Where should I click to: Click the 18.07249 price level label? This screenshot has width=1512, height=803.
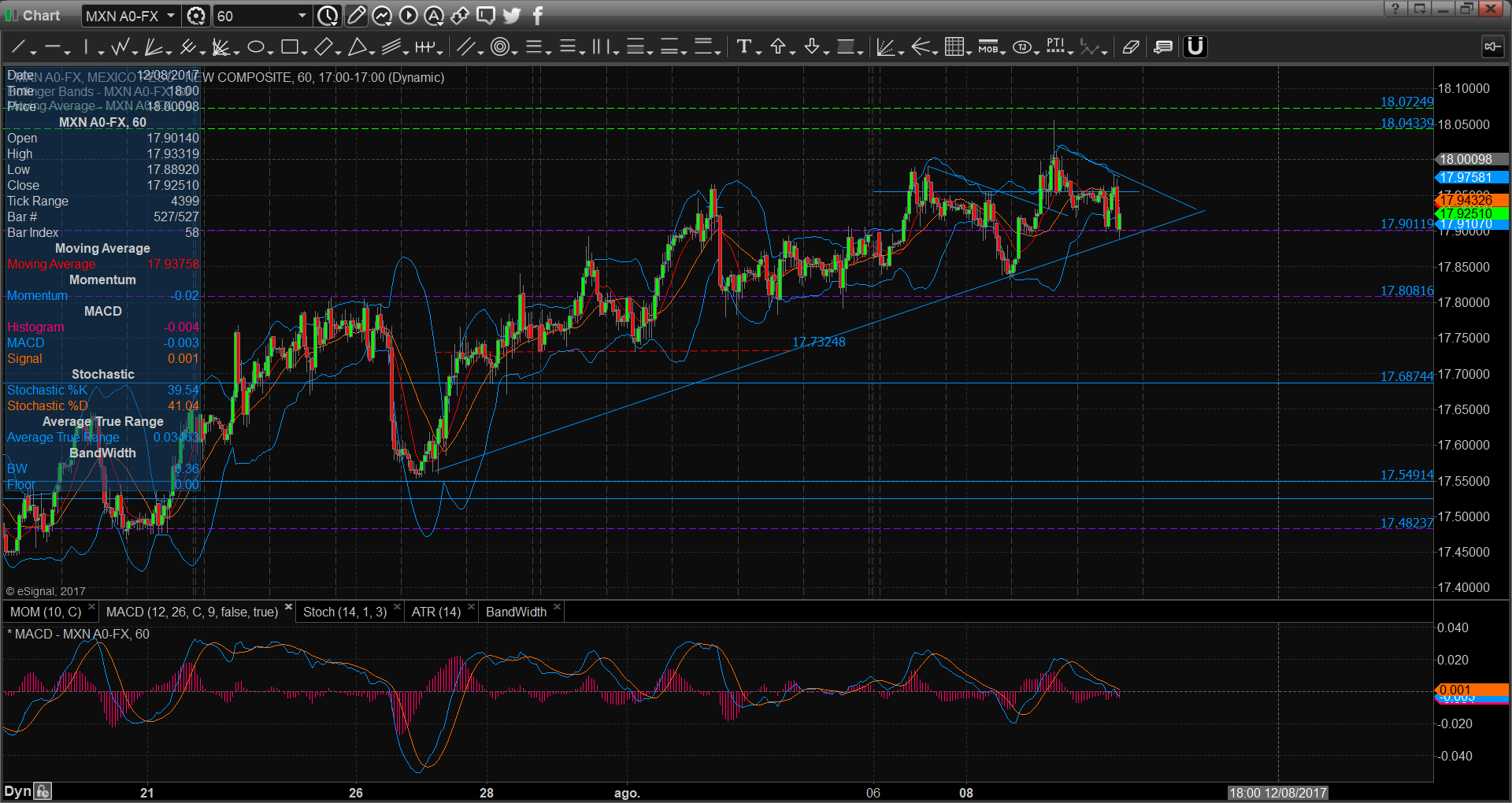[x=1406, y=102]
